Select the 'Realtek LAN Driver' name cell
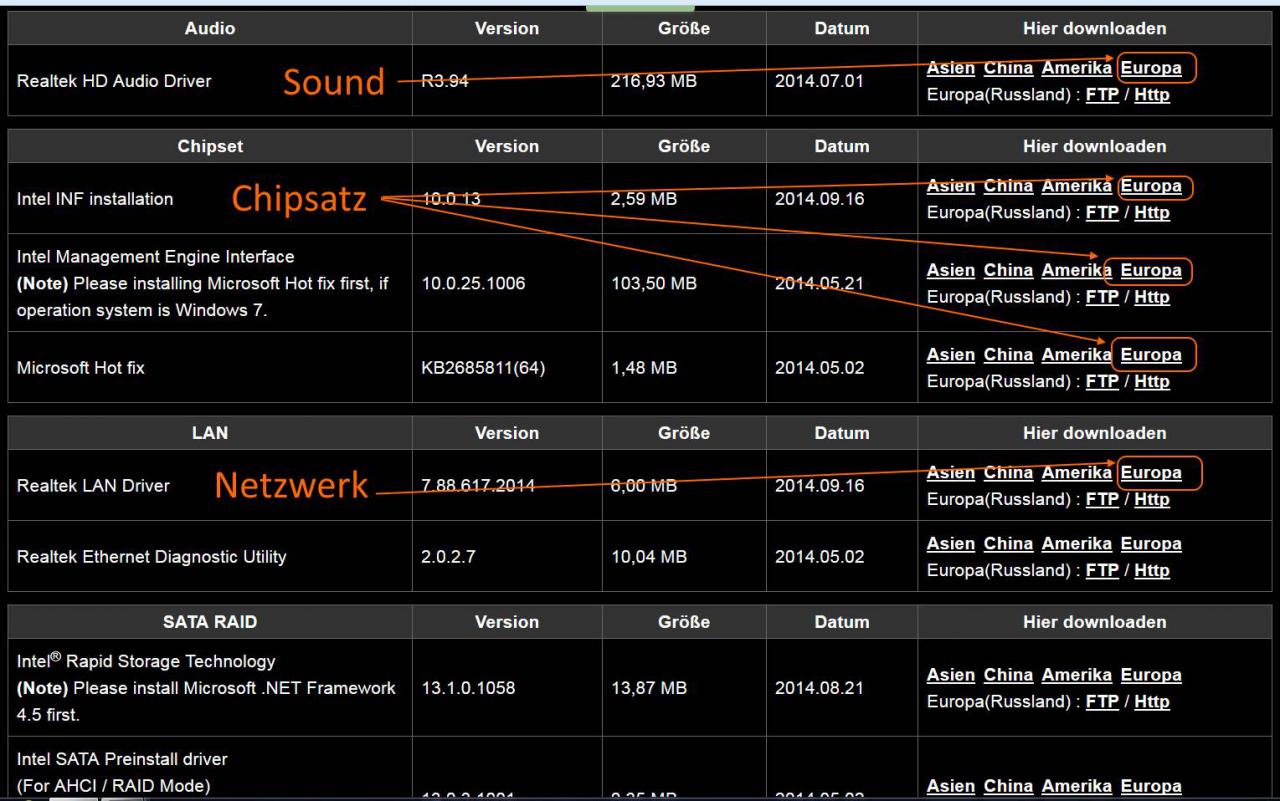The width and height of the screenshot is (1280, 801). [210, 486]
